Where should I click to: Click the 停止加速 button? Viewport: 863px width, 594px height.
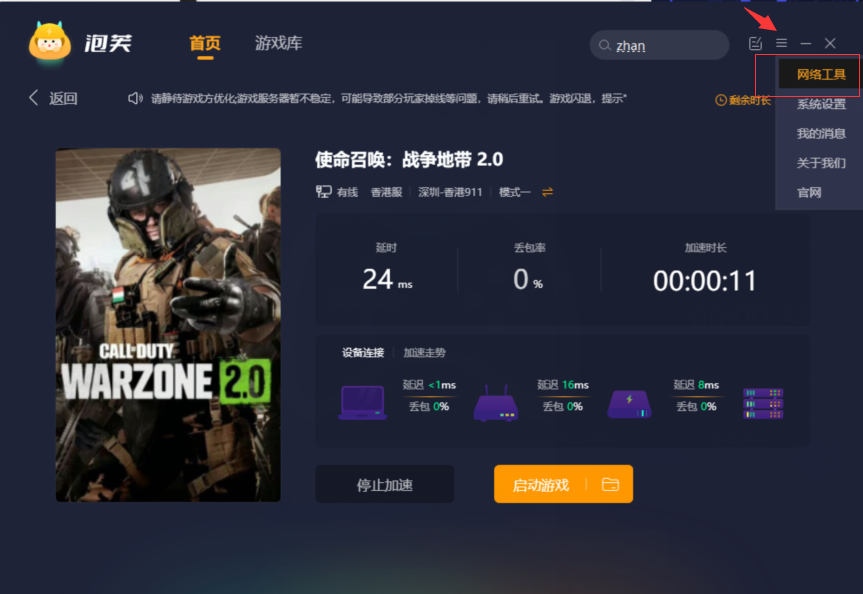coord(385,484)
